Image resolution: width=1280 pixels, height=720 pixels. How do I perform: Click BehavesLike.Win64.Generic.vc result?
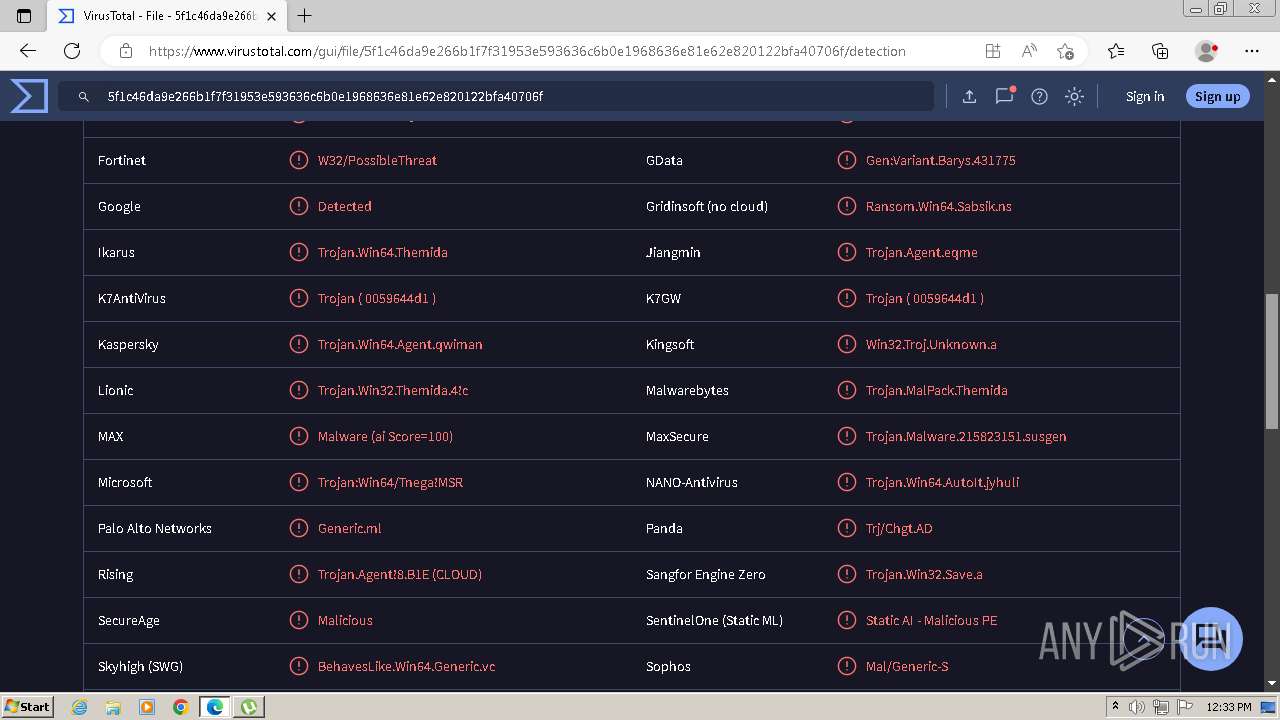[406, 666]
